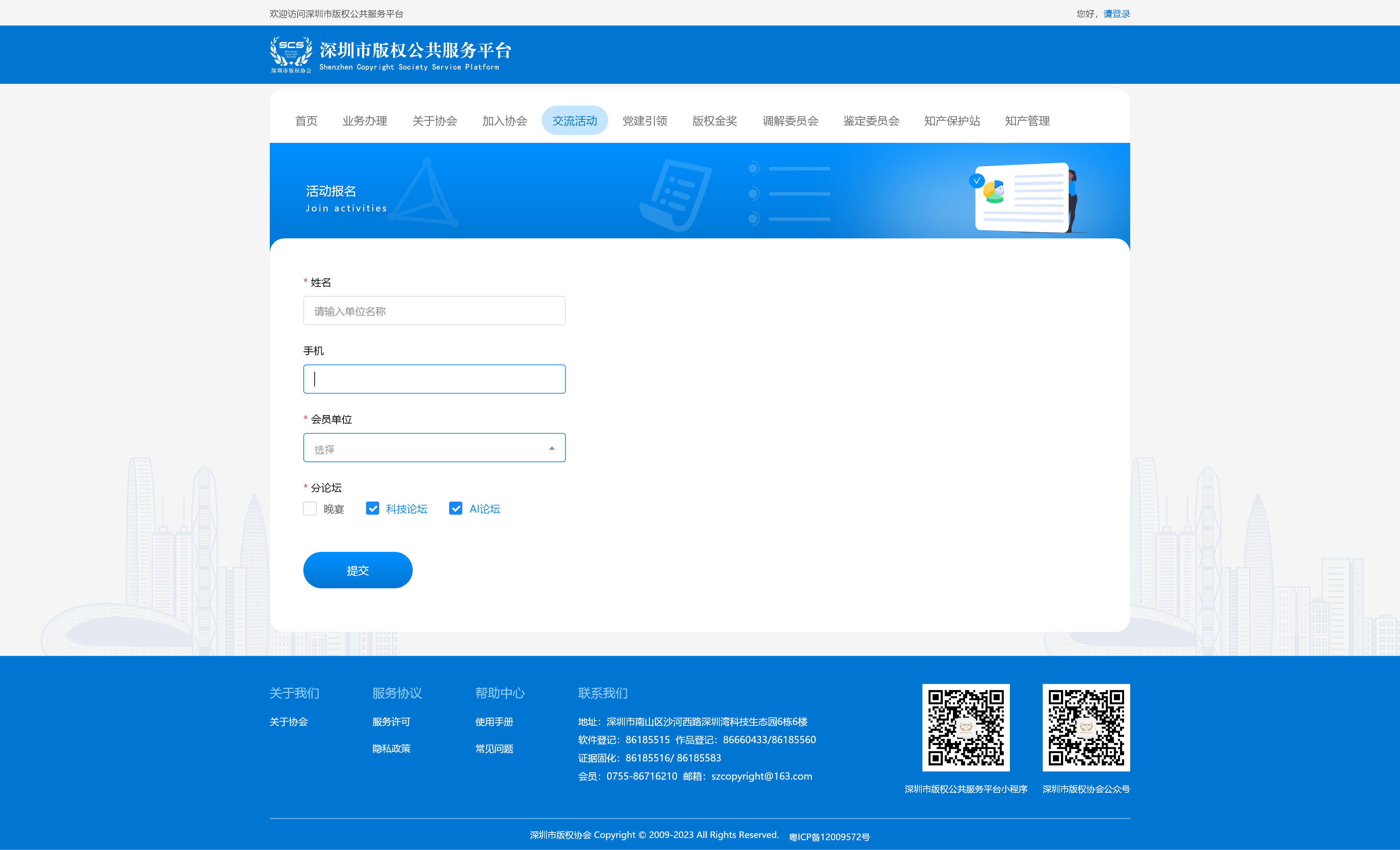
Task: Select 加入协会 in navigation
Action: [x=505, y=120]
